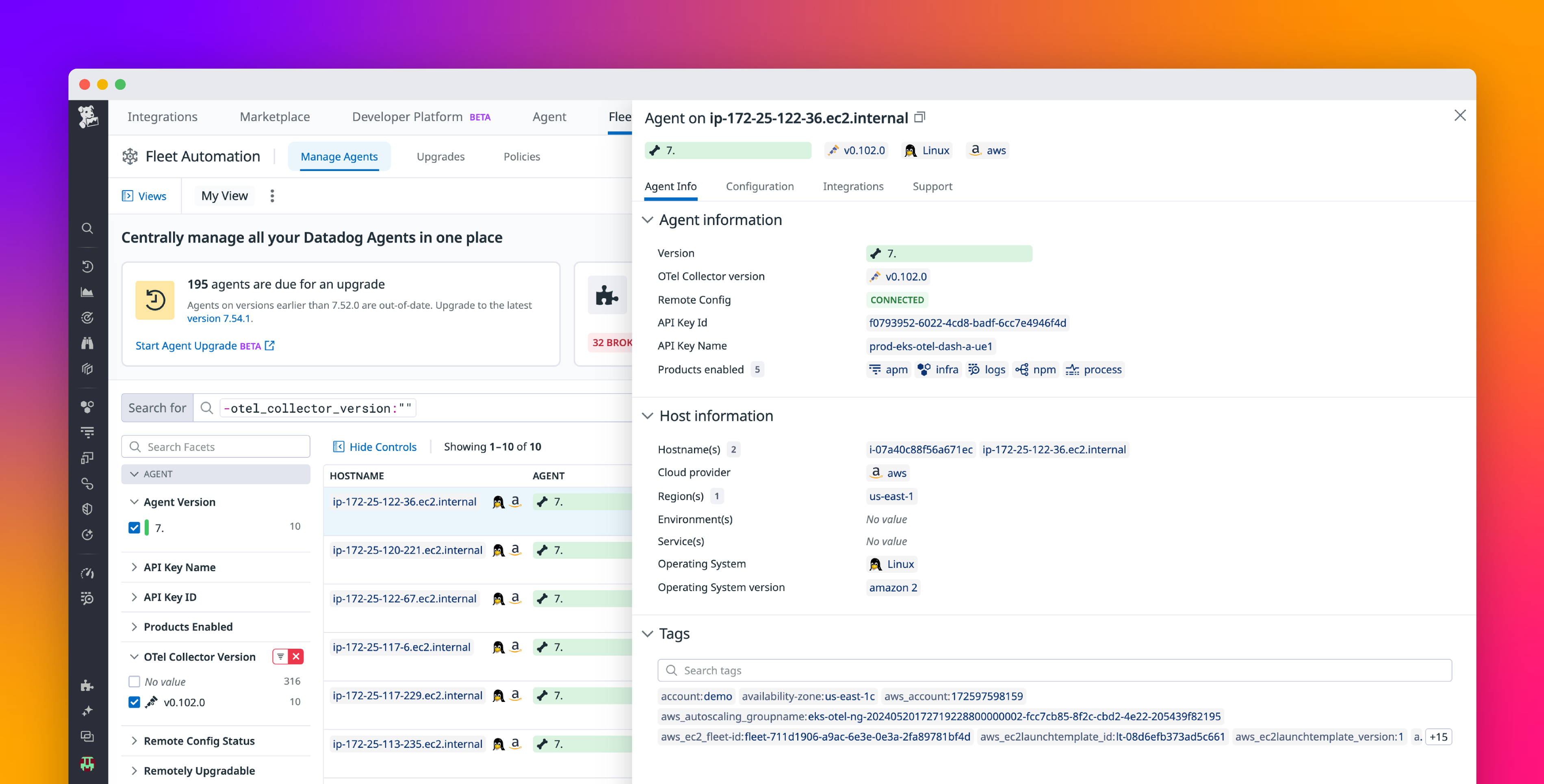Uncheck the v0.102.0 OTel Collector filter
Image resolution: width=1544 pixels, height=784 pixels.
(134, 702)
